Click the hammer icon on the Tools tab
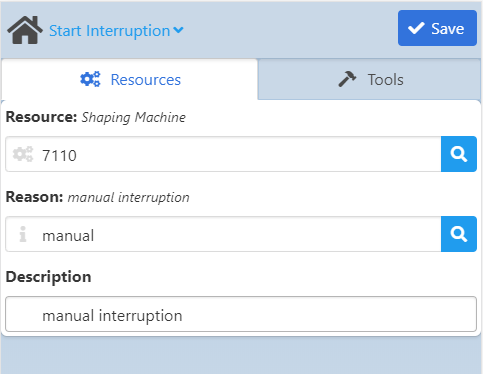This screenshot has width=483, height=374. point(347,79)
